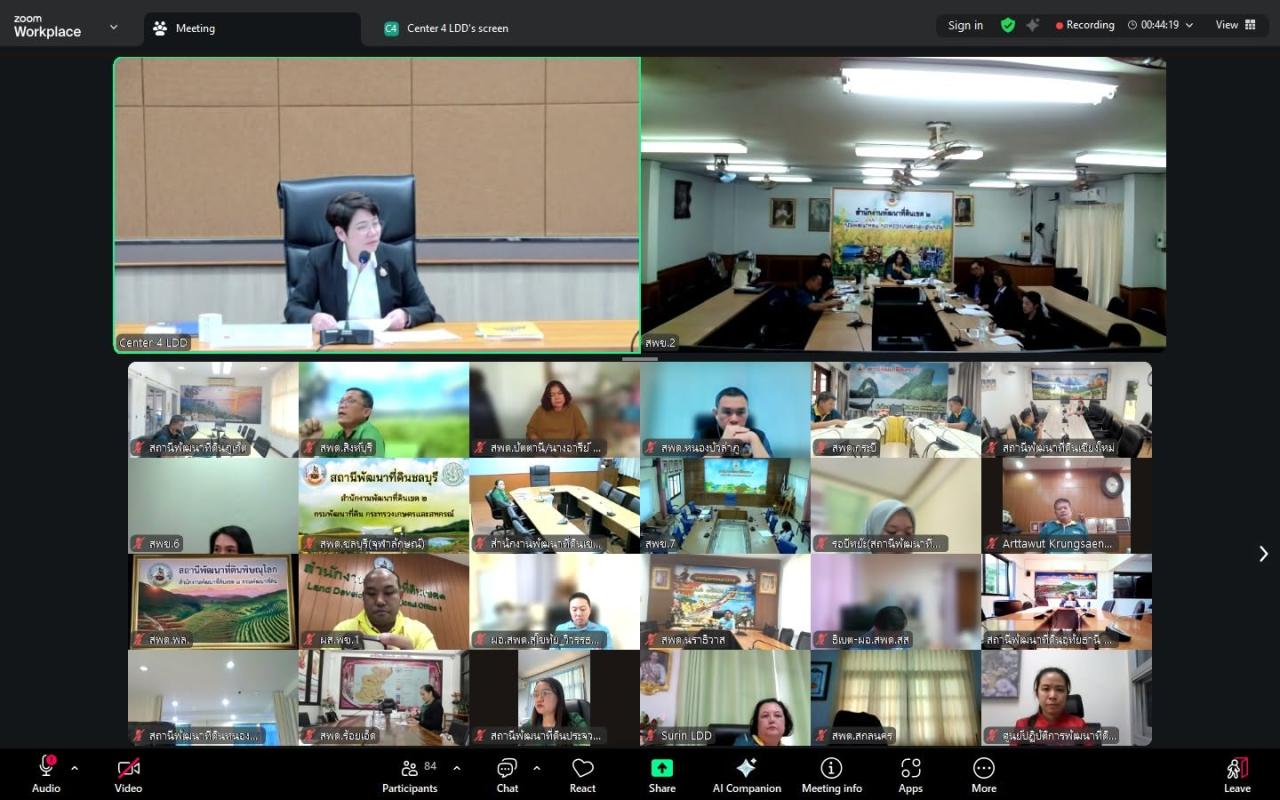Select the สพด.ร้อยเอ็ด participant tile
1280x800 pixels.
point(384,698)
